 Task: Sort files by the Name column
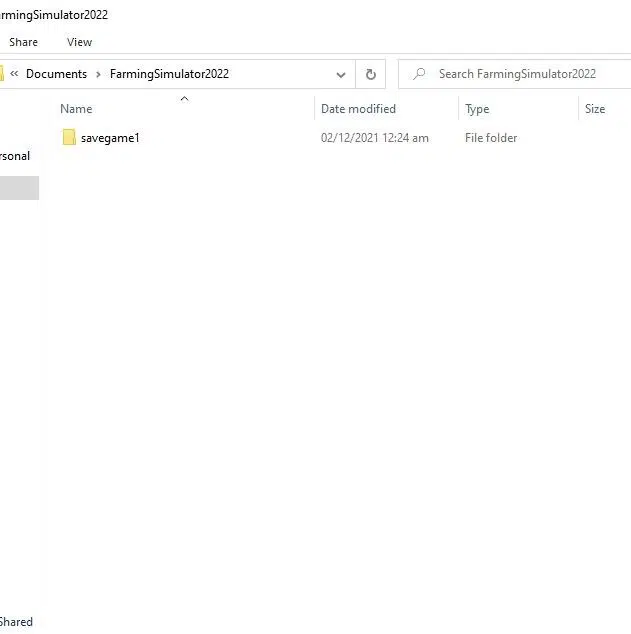tap(184, 109)
